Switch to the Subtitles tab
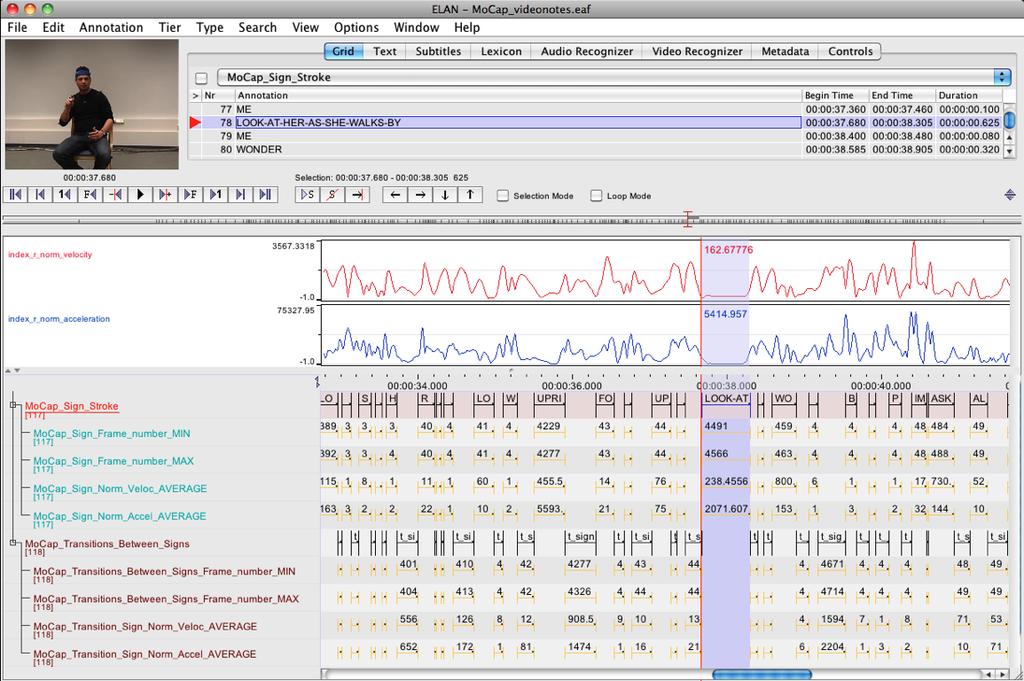Screen dimensions: 1024x681 pyautogui.click(x=438, y=52)
